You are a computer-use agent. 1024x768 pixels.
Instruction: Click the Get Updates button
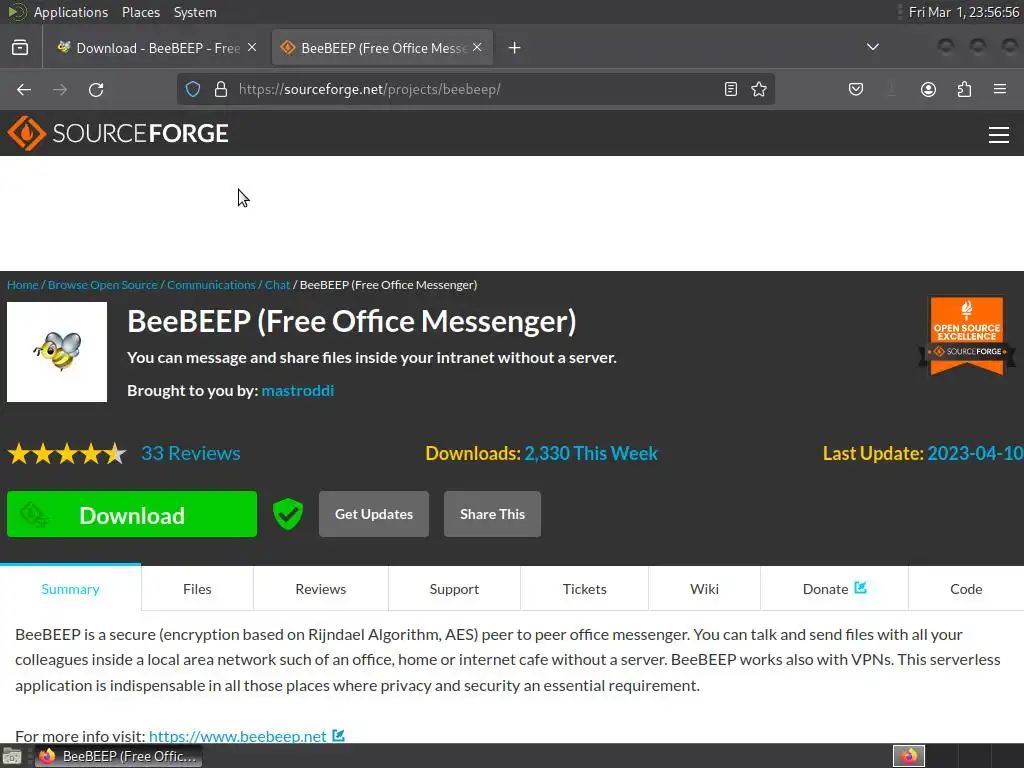coord(374,514)
